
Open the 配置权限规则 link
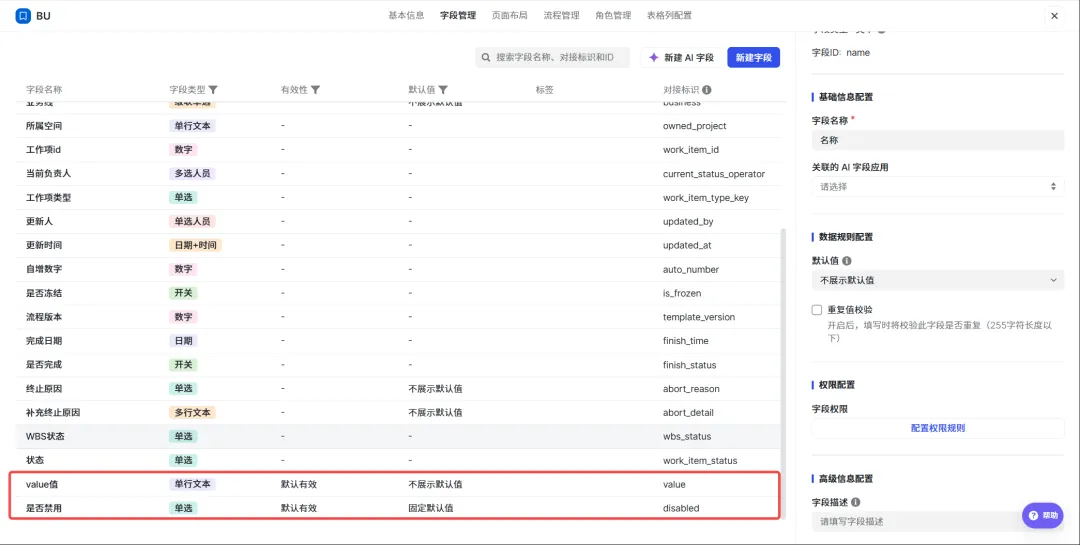938,428
